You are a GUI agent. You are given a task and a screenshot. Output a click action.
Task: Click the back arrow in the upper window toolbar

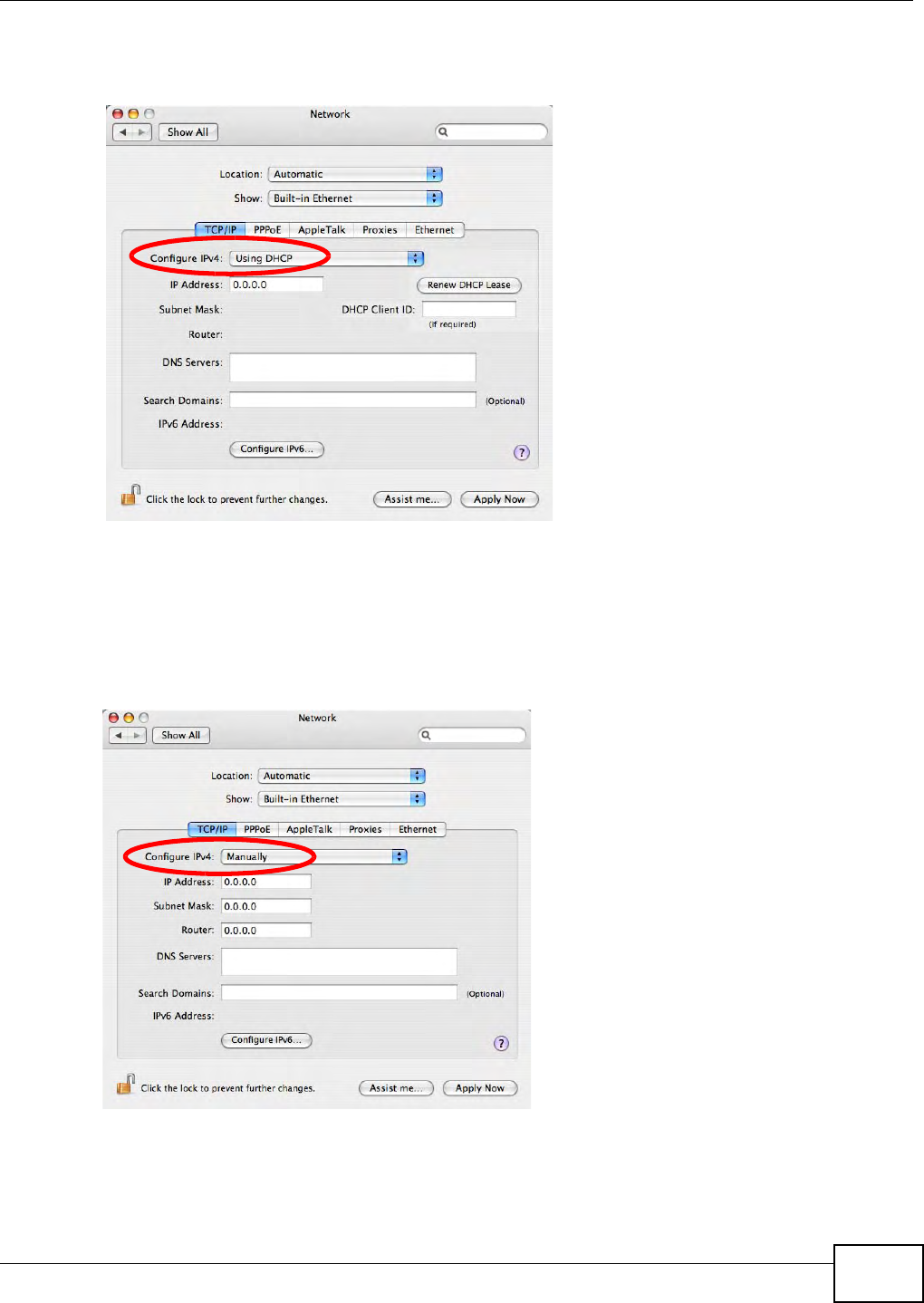(122, 132)
